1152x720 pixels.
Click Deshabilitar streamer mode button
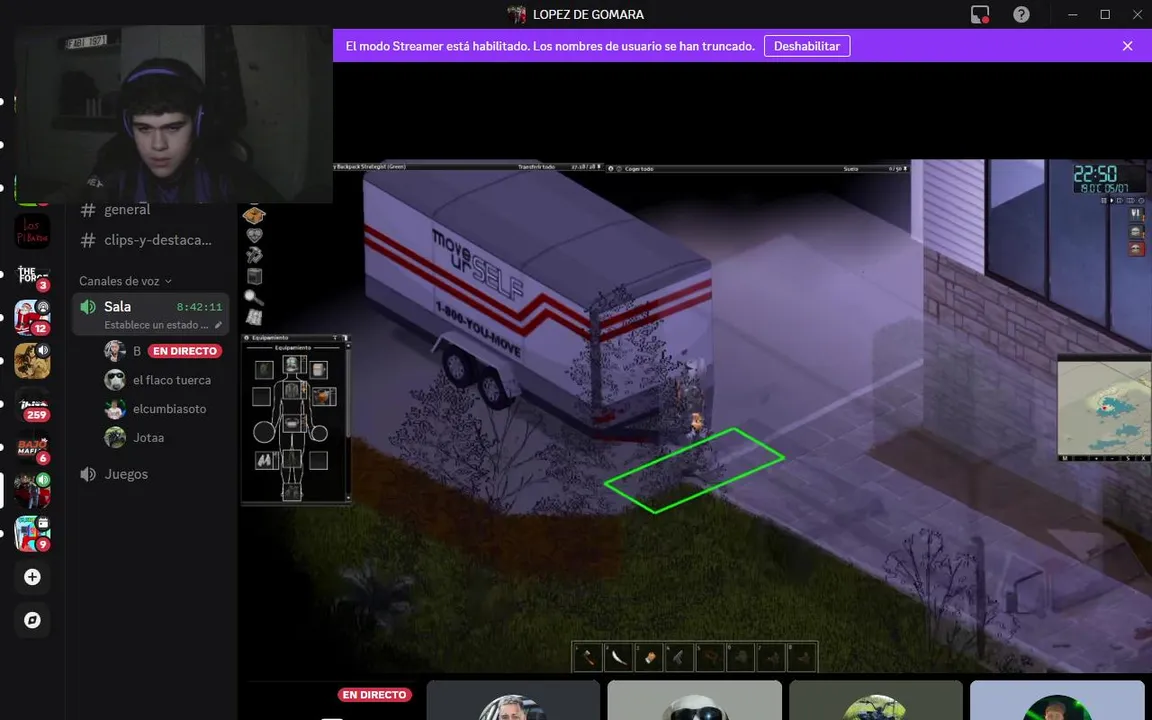807,46
